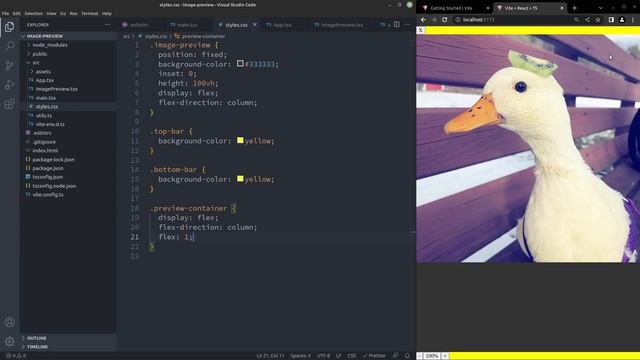
Task: Open the Search view in activity bar
Action: coord(9,46)
